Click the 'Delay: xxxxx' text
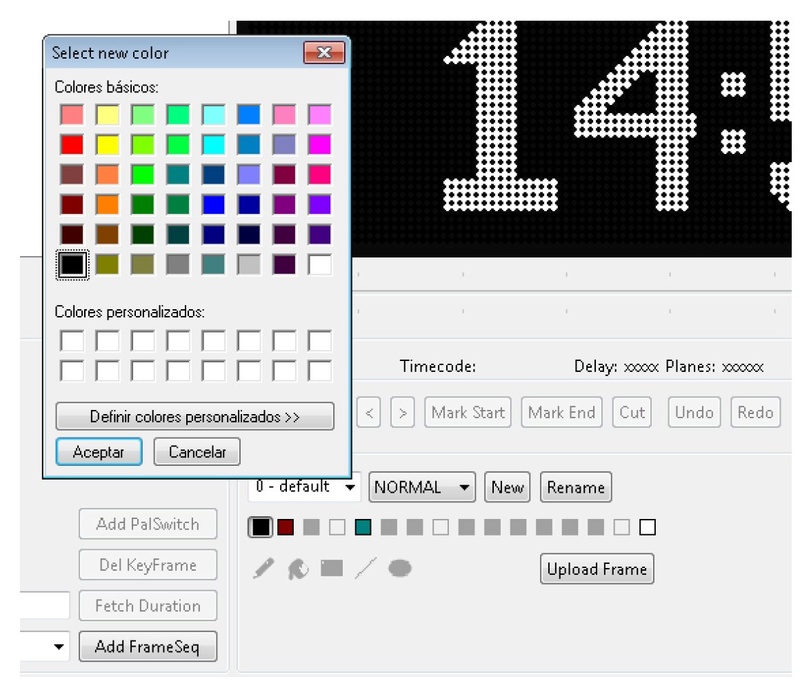 point(616,366)
